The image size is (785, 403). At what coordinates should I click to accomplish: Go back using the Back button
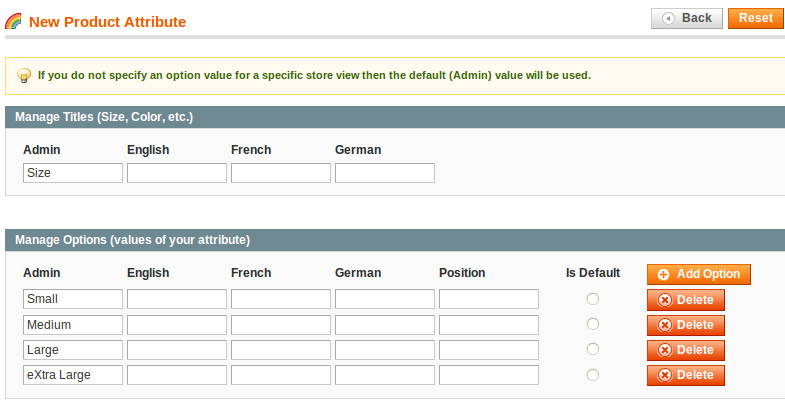point(686,19)
